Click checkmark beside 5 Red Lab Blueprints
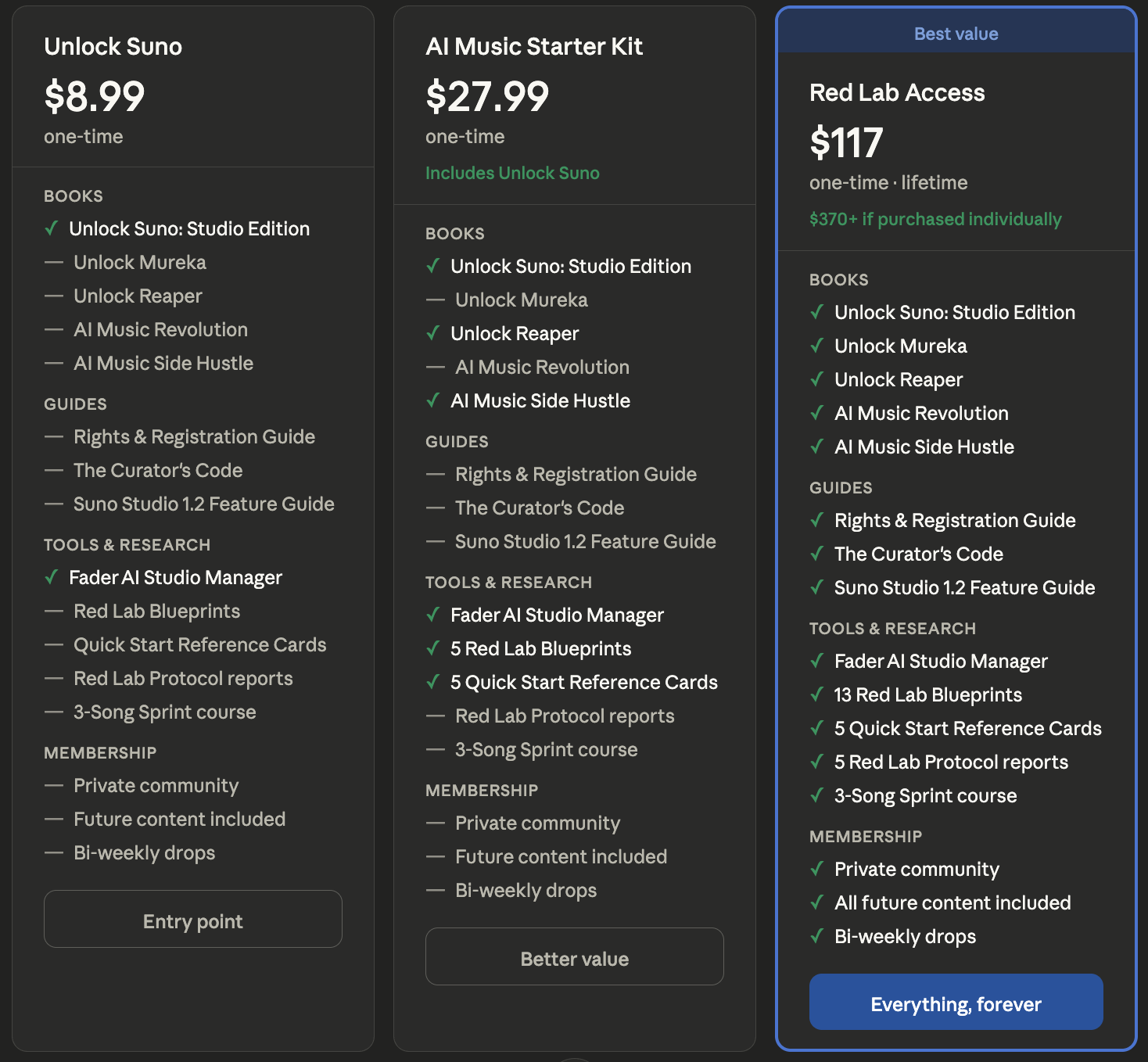 pos(433,648)
